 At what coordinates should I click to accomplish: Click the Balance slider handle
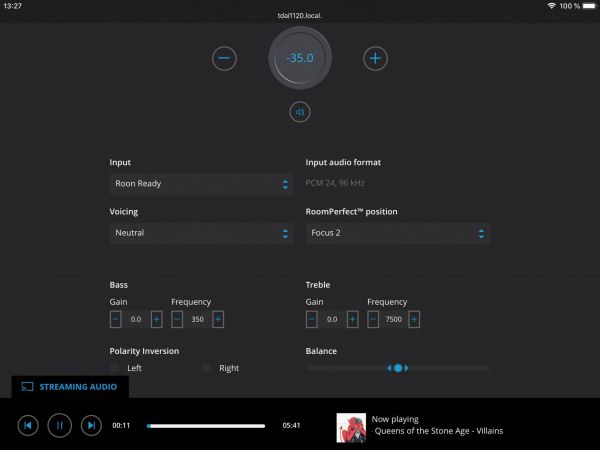398,368
